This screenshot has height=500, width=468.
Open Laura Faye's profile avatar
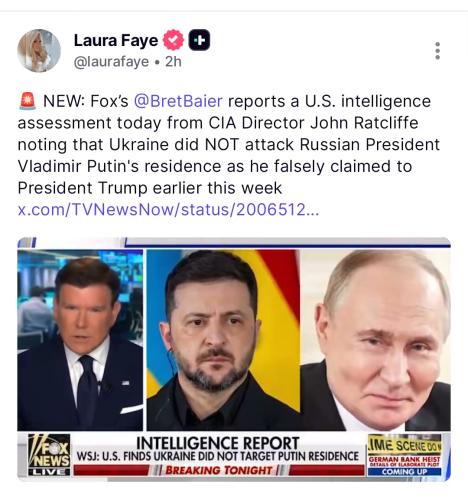39,51
